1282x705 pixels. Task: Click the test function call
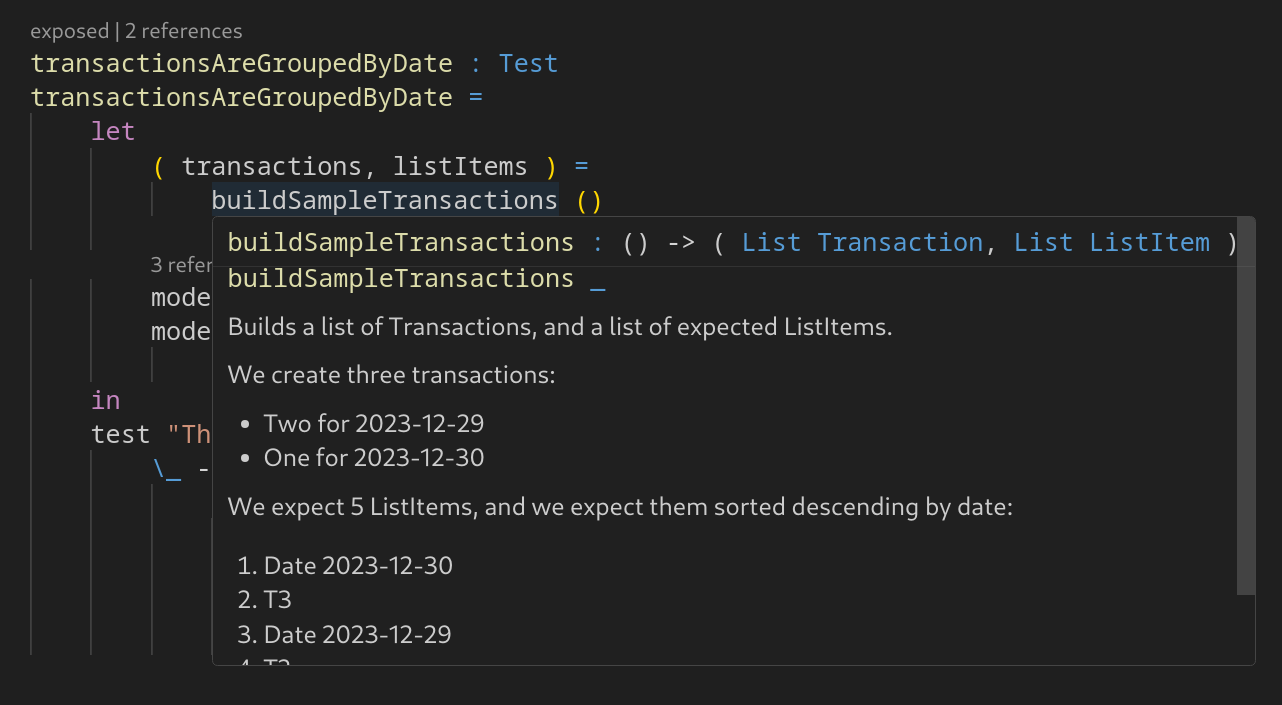coord(121,435)
